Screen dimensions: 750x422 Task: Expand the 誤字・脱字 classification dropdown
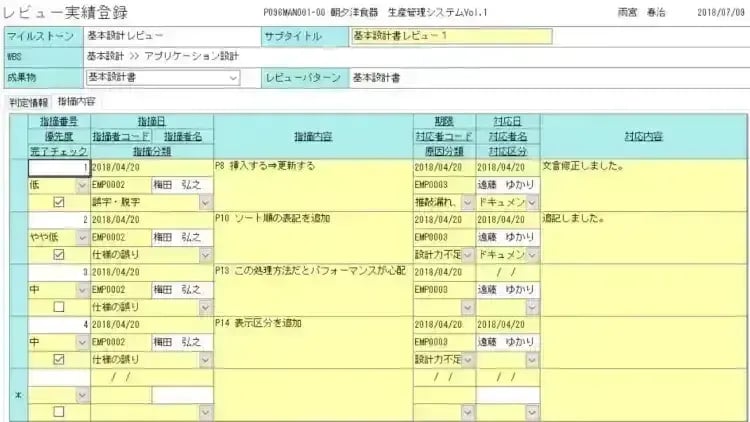(x=205, y=202)
